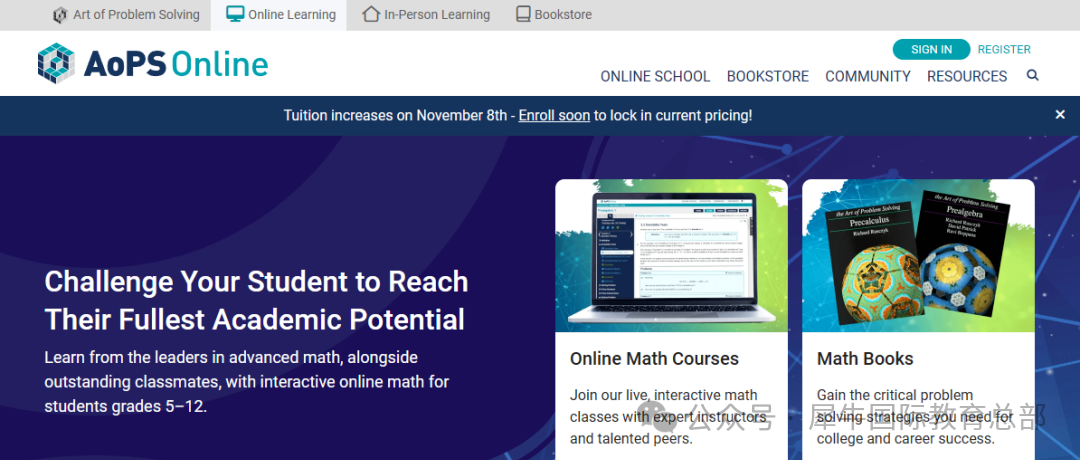Open the RESOURCES menu

967,76
